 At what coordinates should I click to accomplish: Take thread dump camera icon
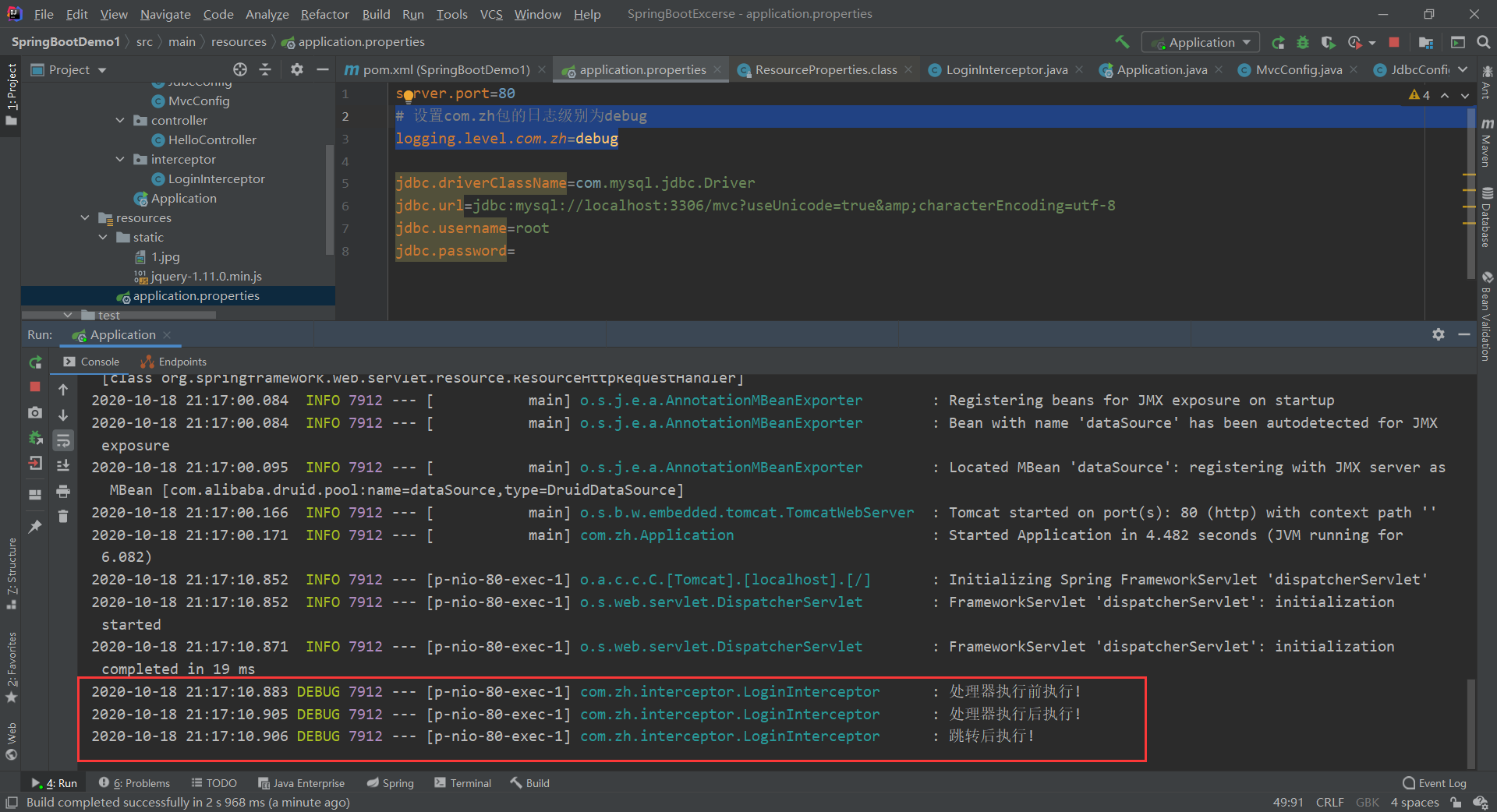tap(35, 412)
